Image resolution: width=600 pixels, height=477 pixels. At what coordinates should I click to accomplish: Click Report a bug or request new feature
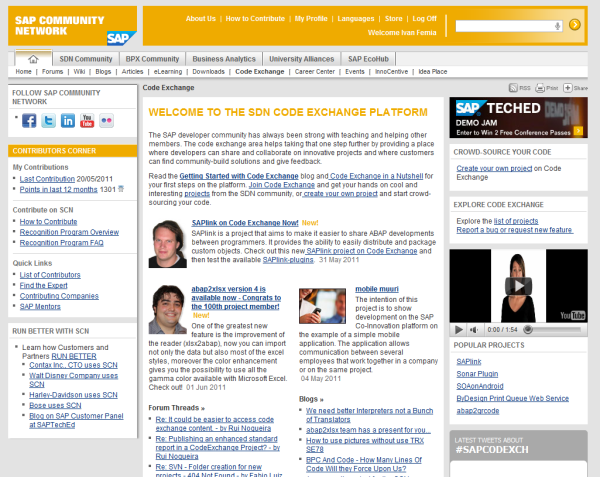tap(514, 230)
